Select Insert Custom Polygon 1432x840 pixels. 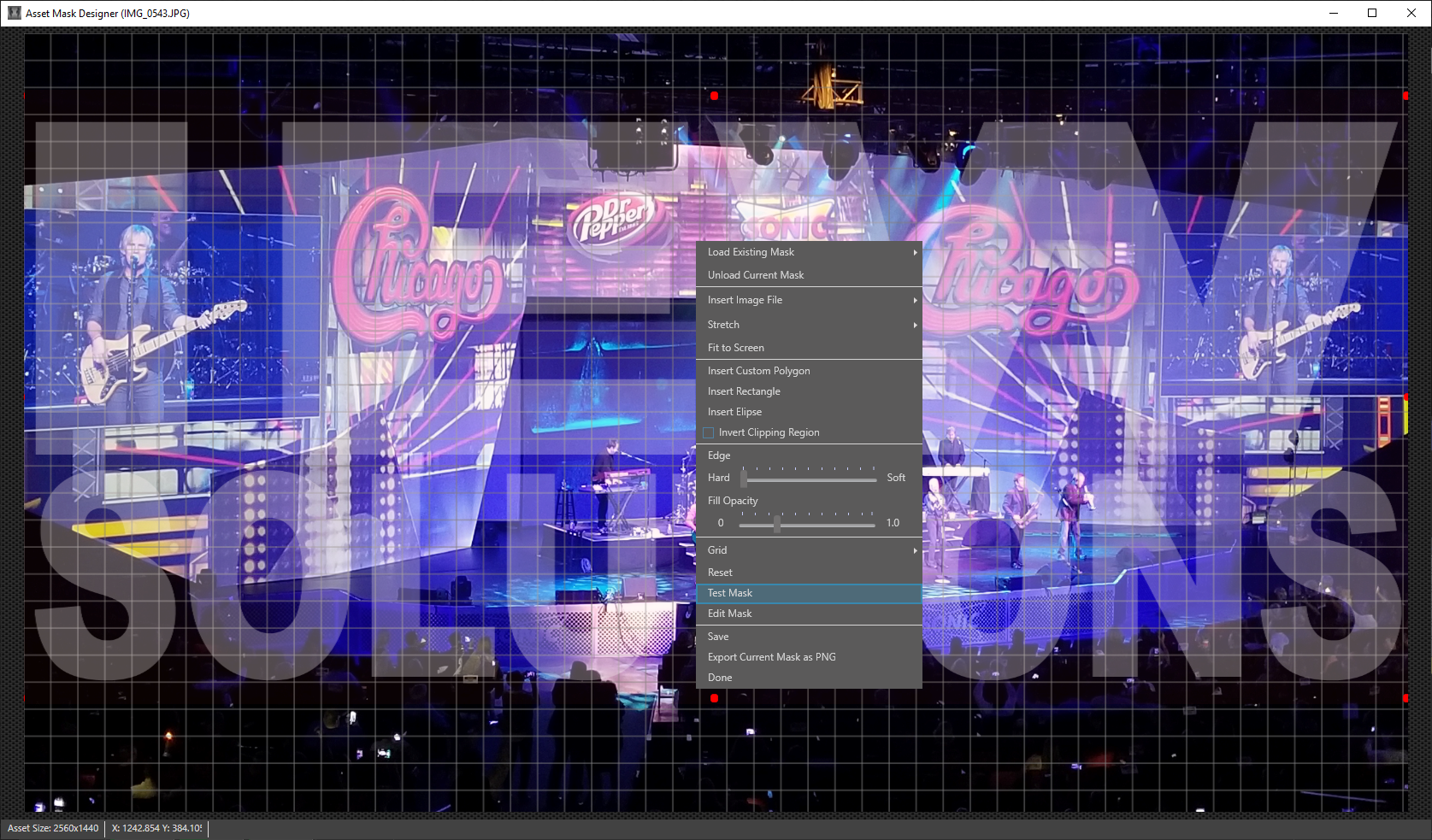[x=809, y=371]
